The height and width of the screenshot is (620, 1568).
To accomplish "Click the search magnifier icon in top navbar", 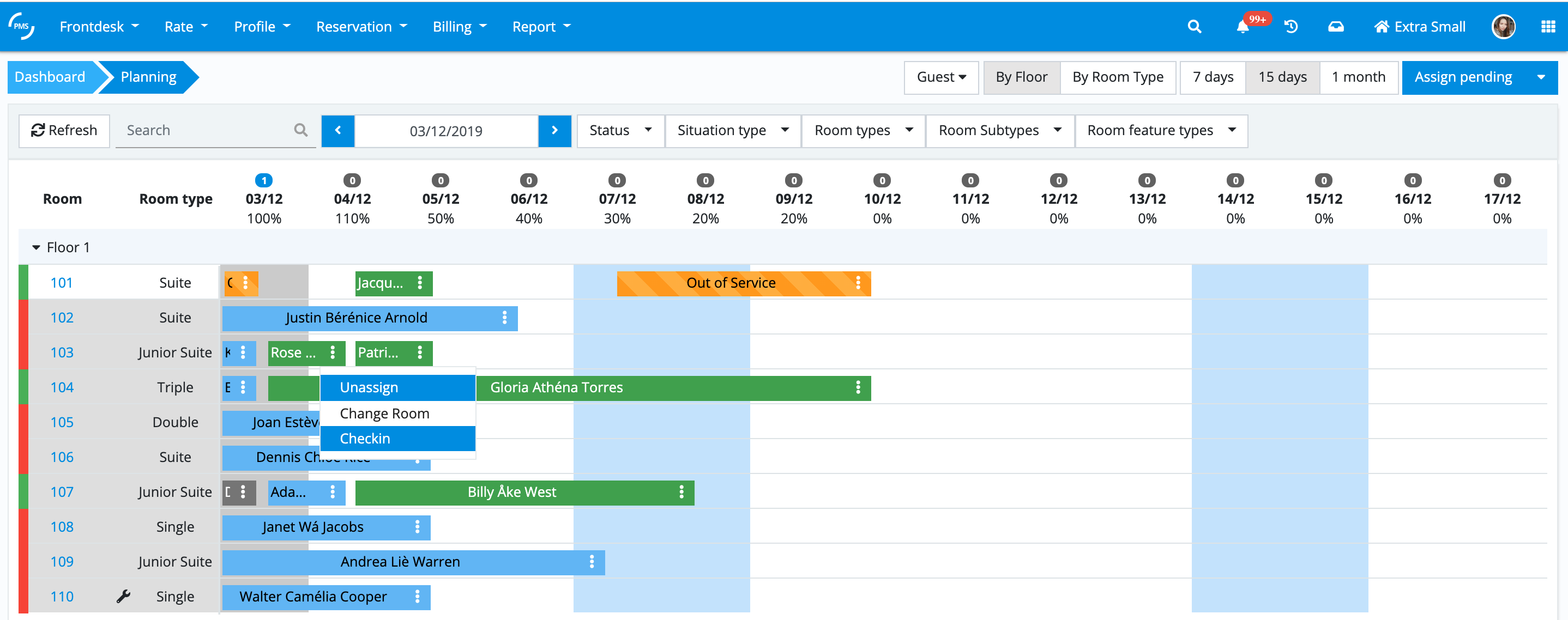I will [x=1193, y=27].
